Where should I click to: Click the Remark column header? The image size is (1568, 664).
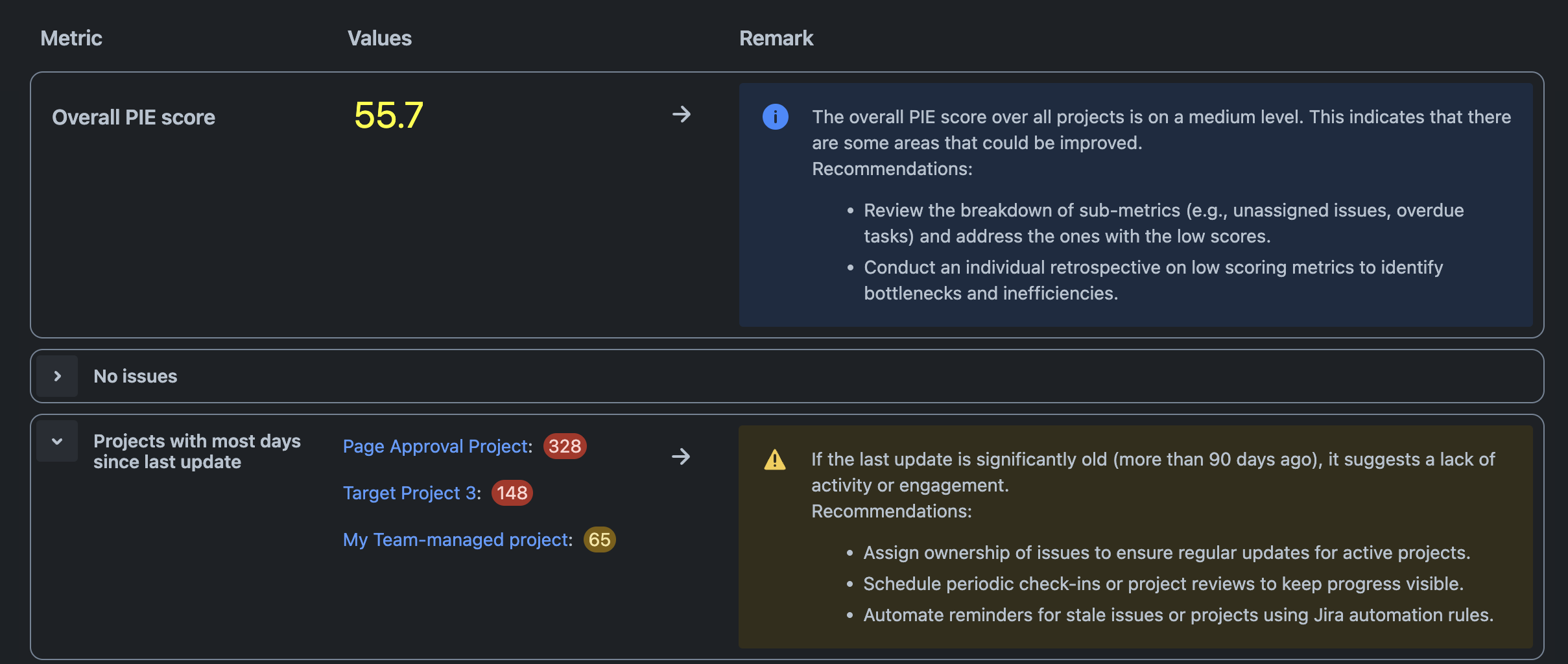(776, 38)
